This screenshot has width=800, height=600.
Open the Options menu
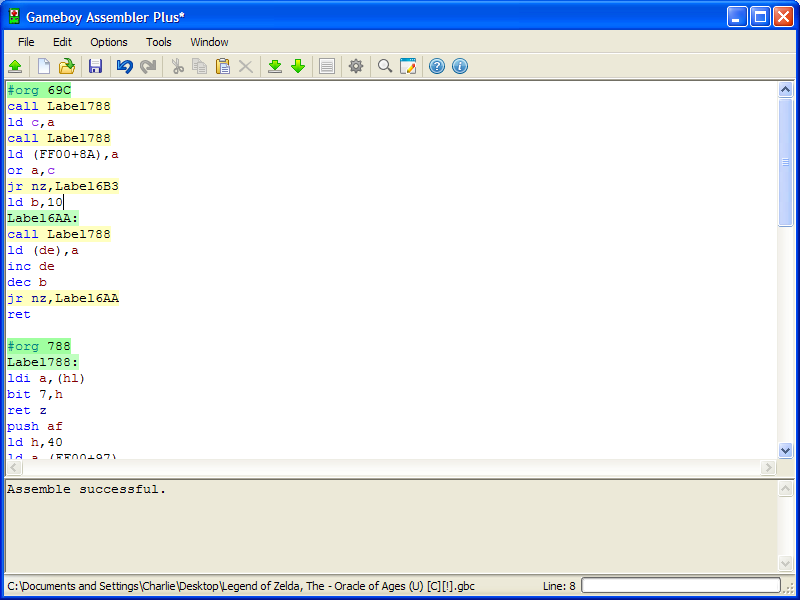(x=109, y=42)
